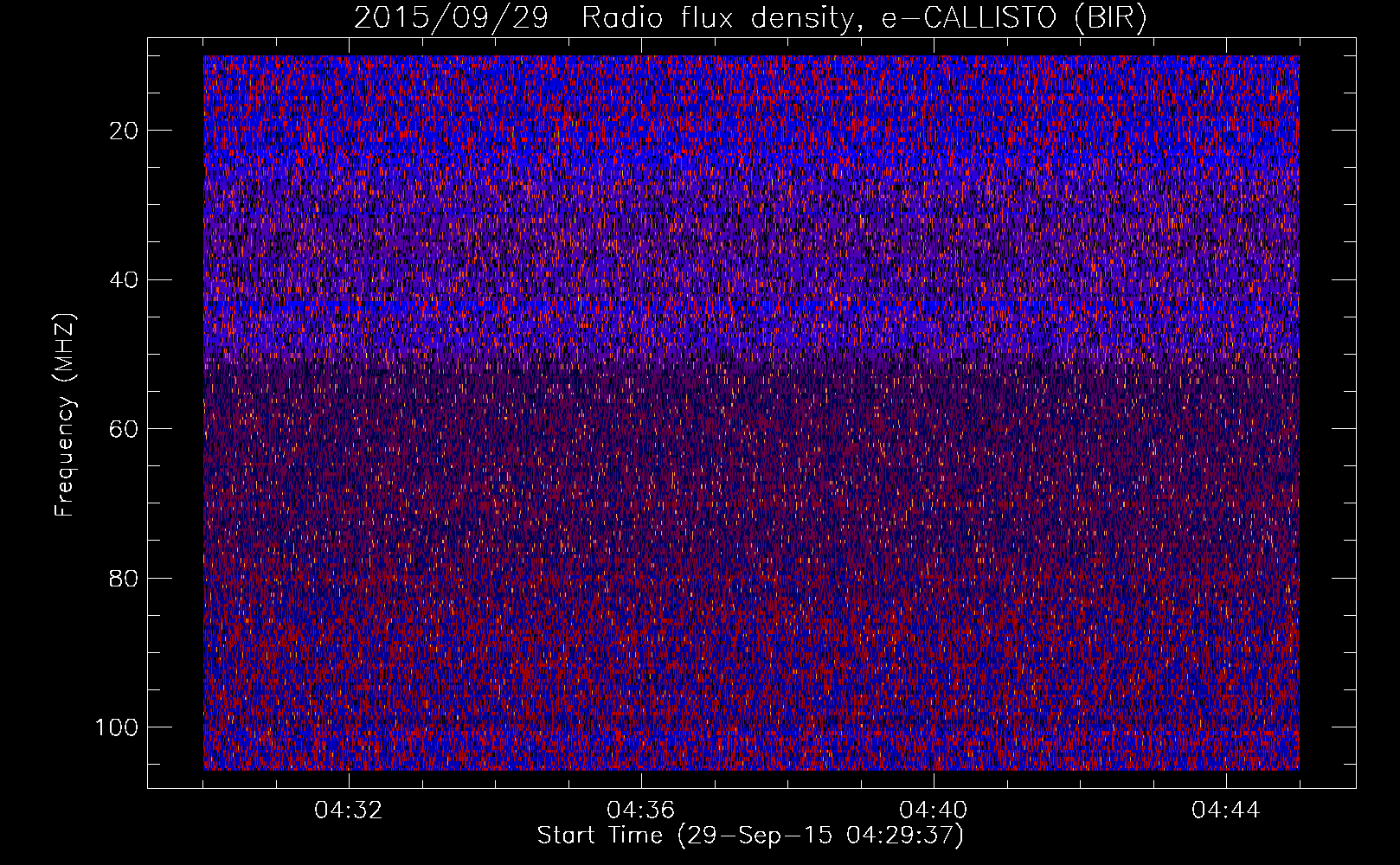Click the 04:40 time tick label

tap(934, 811)
